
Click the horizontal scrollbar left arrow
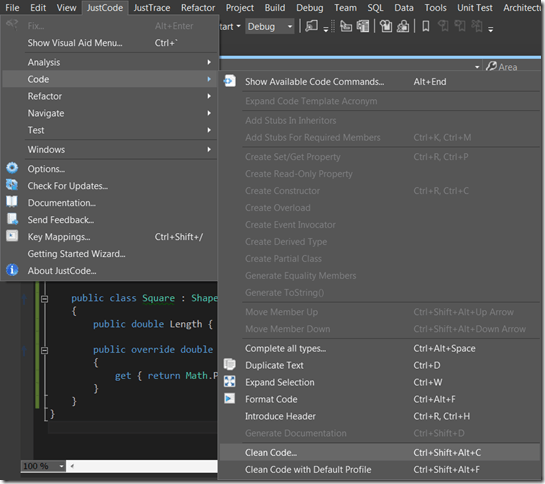tap(72, 466)
